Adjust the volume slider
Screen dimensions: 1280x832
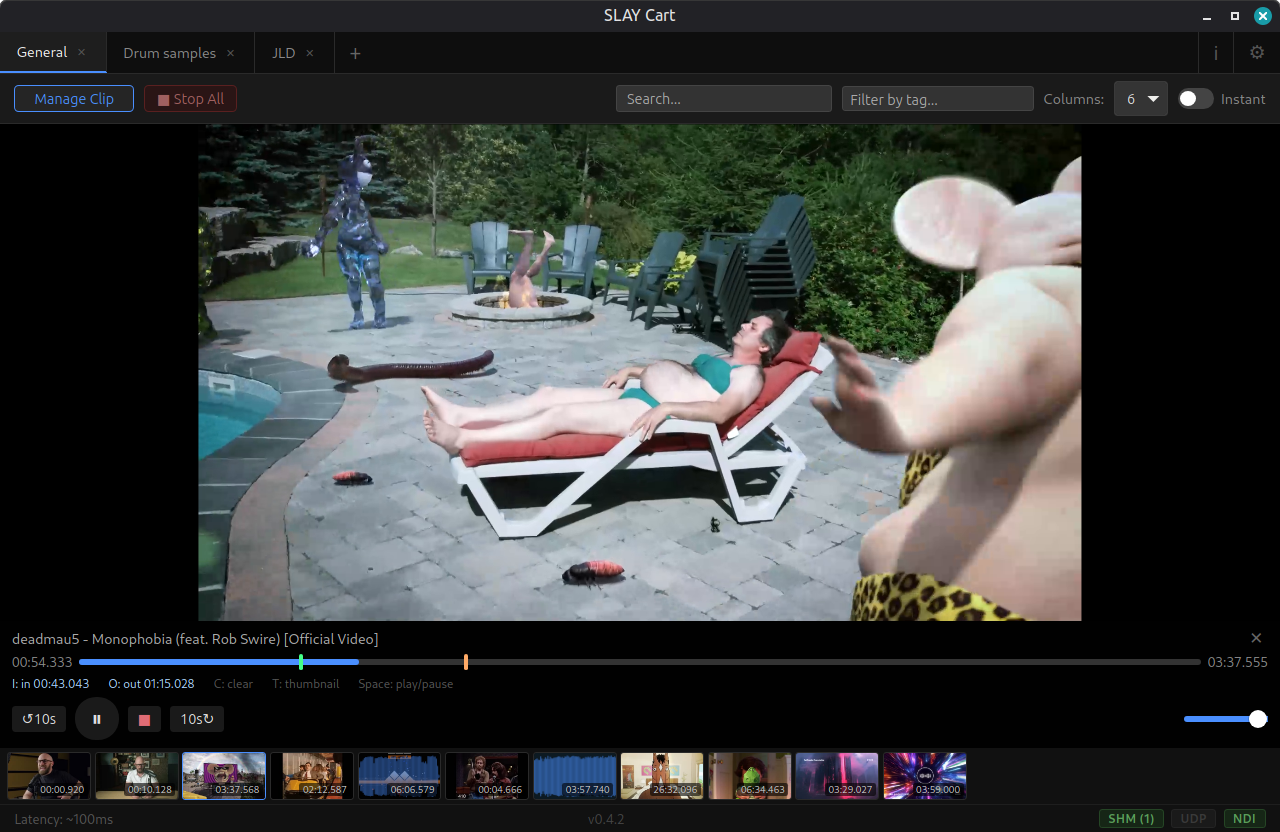[x=1225, y=719]
